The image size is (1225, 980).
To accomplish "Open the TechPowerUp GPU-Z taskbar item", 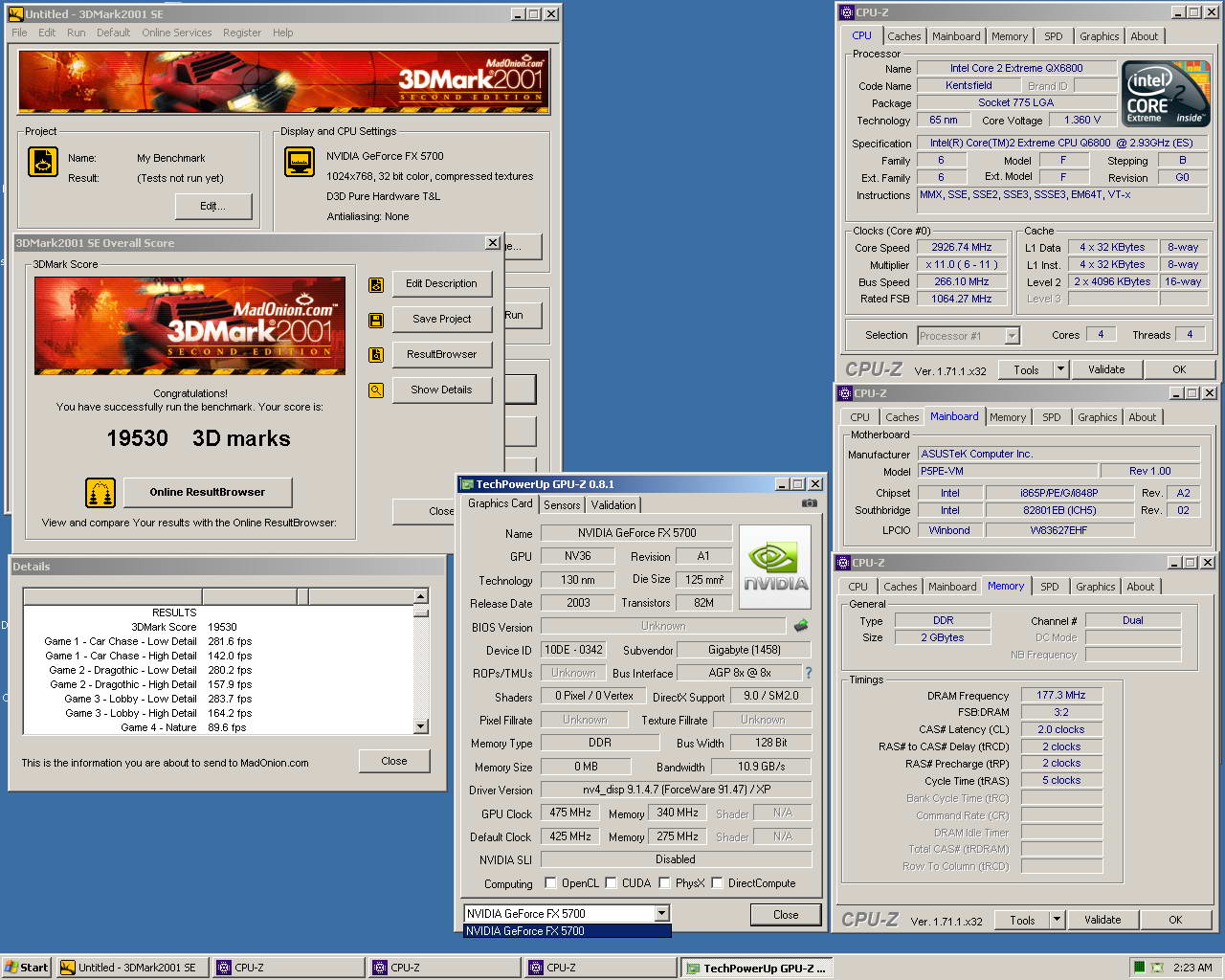I will click(x=756, y=969).
